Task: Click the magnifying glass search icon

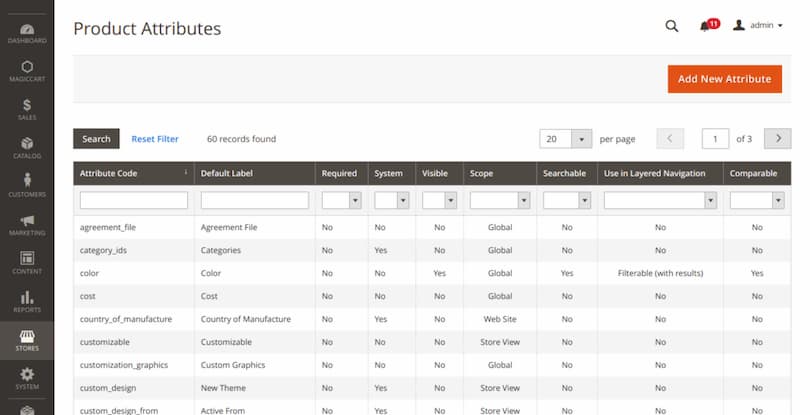Action: pyautogui.click(x=672, y=26)
